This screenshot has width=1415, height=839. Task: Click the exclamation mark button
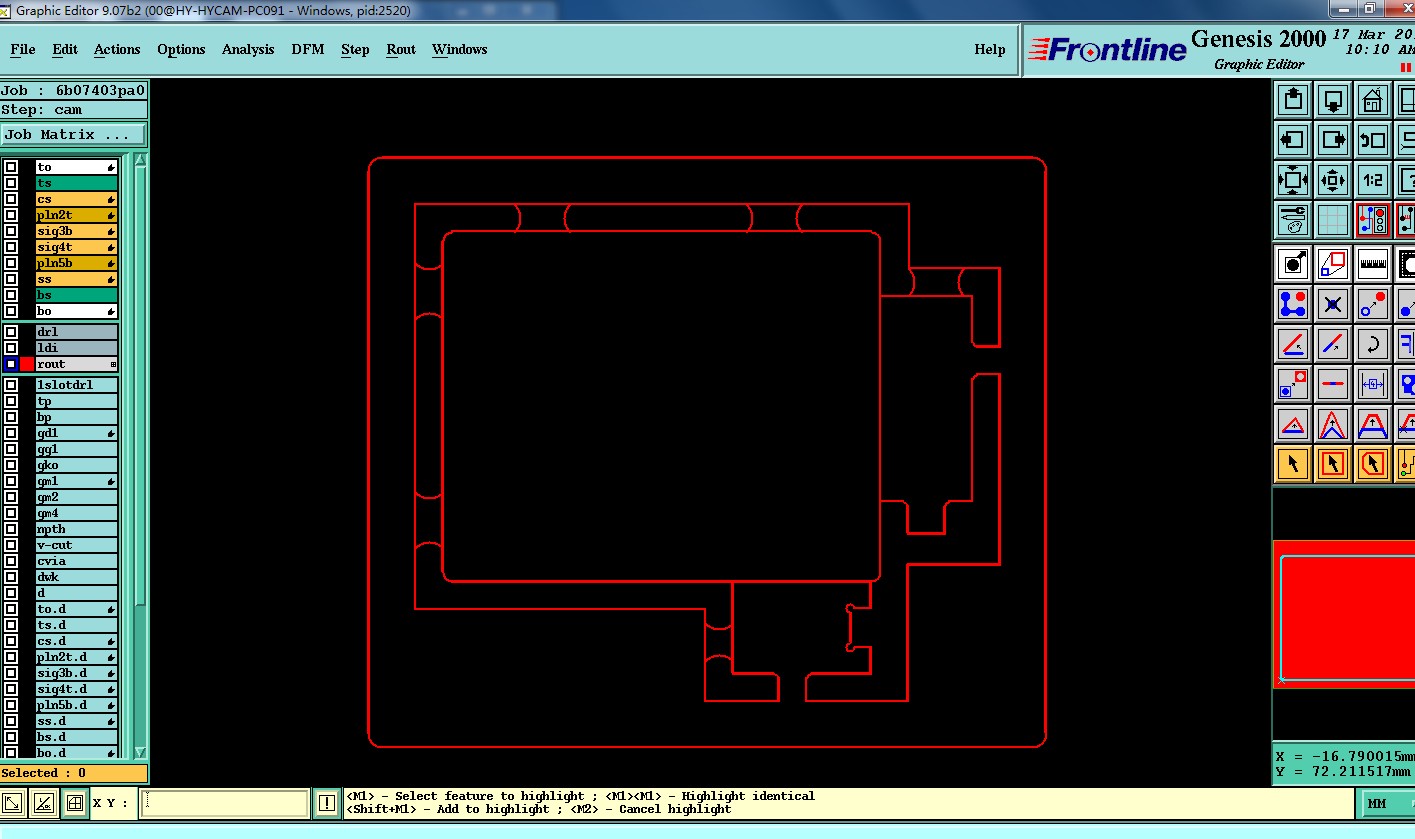click(x=327, y=802)
